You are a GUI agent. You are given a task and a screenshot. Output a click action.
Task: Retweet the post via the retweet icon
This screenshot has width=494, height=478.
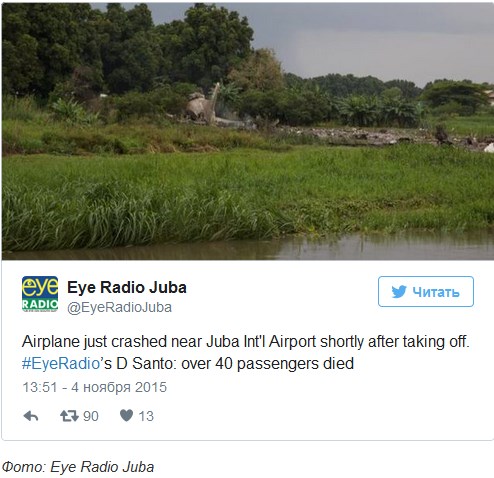[69, 416]
